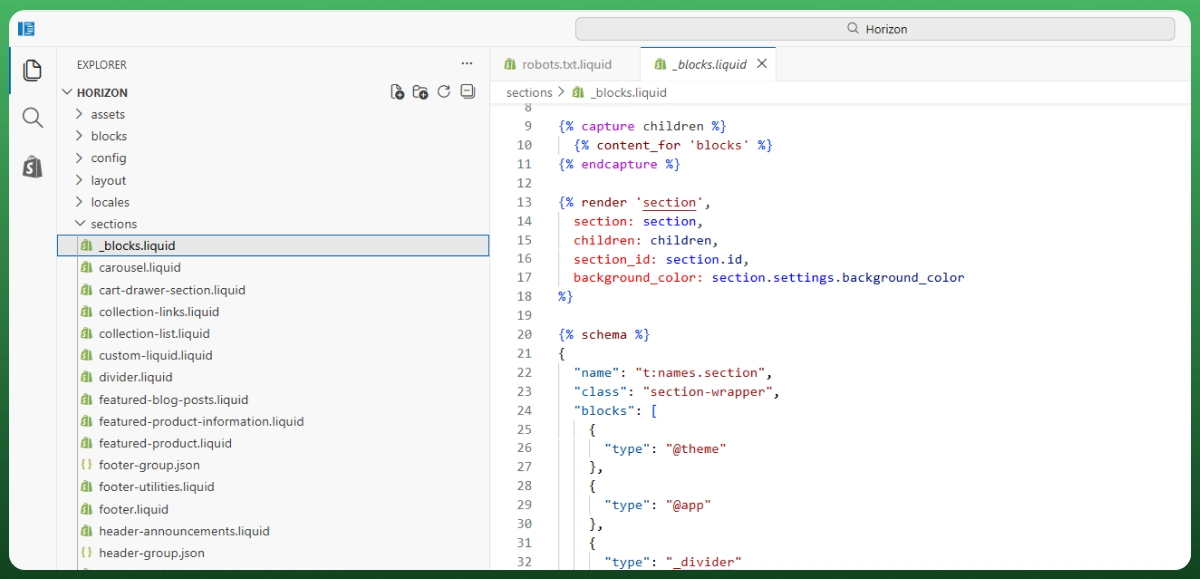Image resolution: width=1200 pixels, height=579 pixels.
Task: Collapse the HORIZON root folder
Action: pos(67,92)
